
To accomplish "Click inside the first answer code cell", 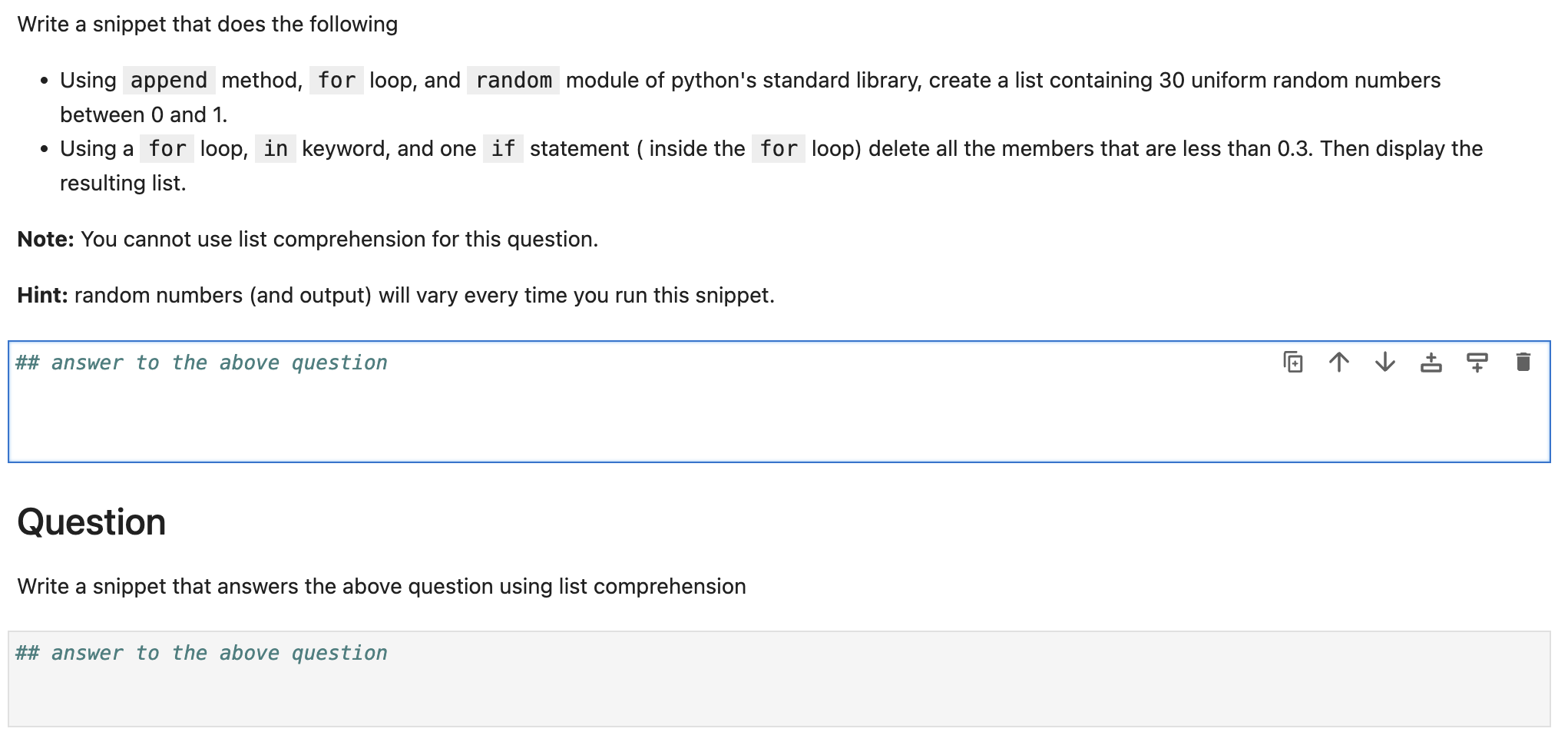I will (x=614, y=415).
